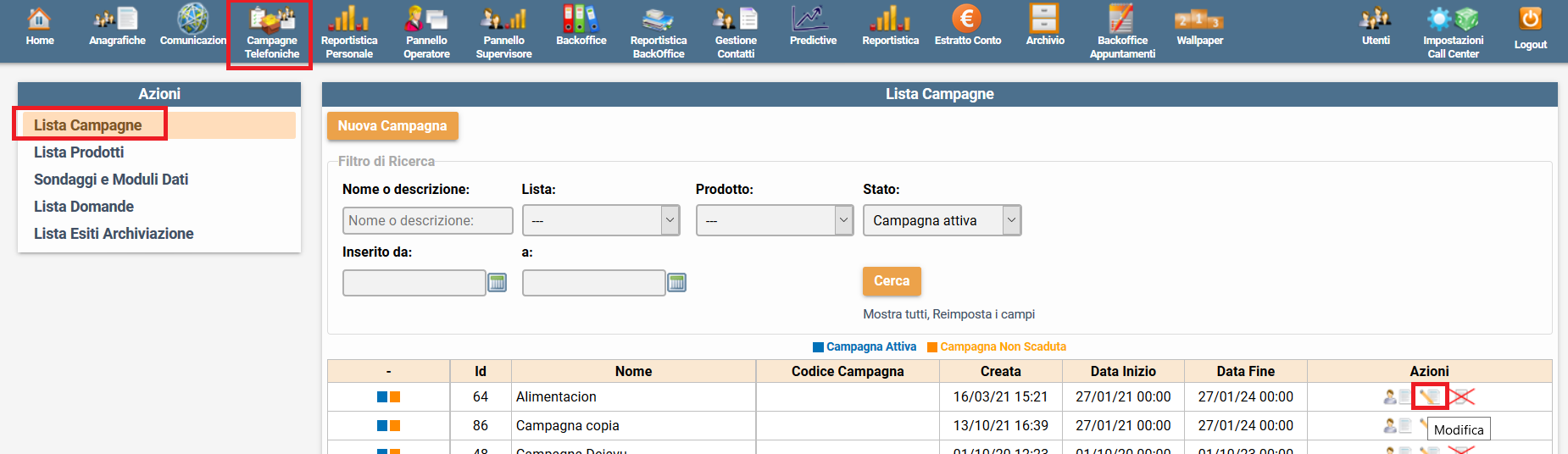The image size is (1568, 454).
Task: Click the Predictive chart icon
Action: point(812,20)
